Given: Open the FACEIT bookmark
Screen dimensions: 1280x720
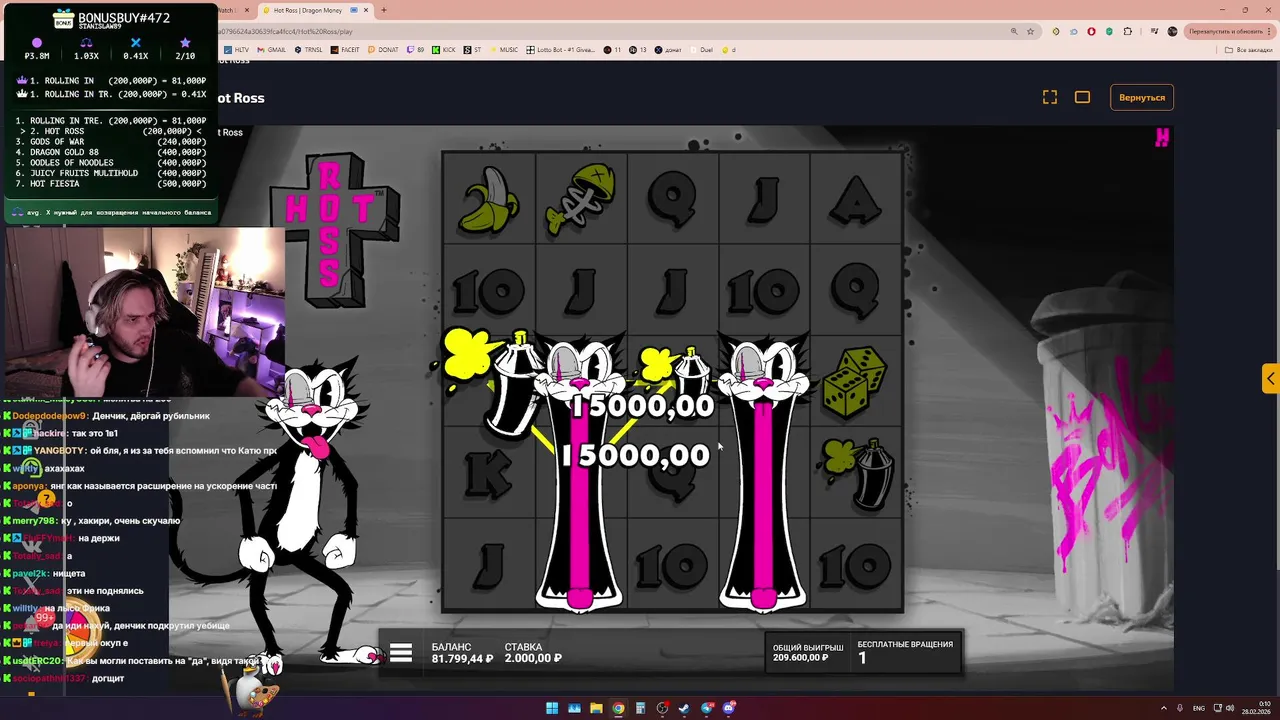Looking at the screenshot, I should tap(344, 49).
